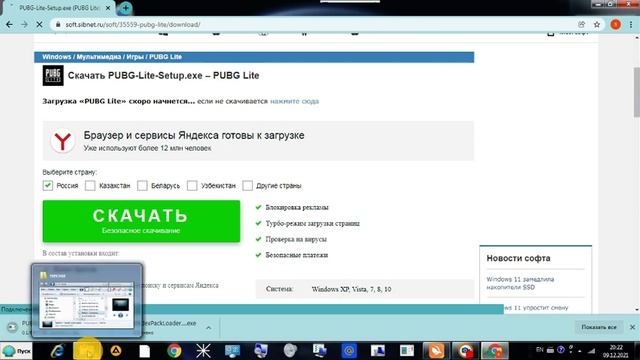The height and width of the screenshot is (360, 640).
Task: Close the PUBG-Lite-Setup.exe tab
Action: [108, 8]
